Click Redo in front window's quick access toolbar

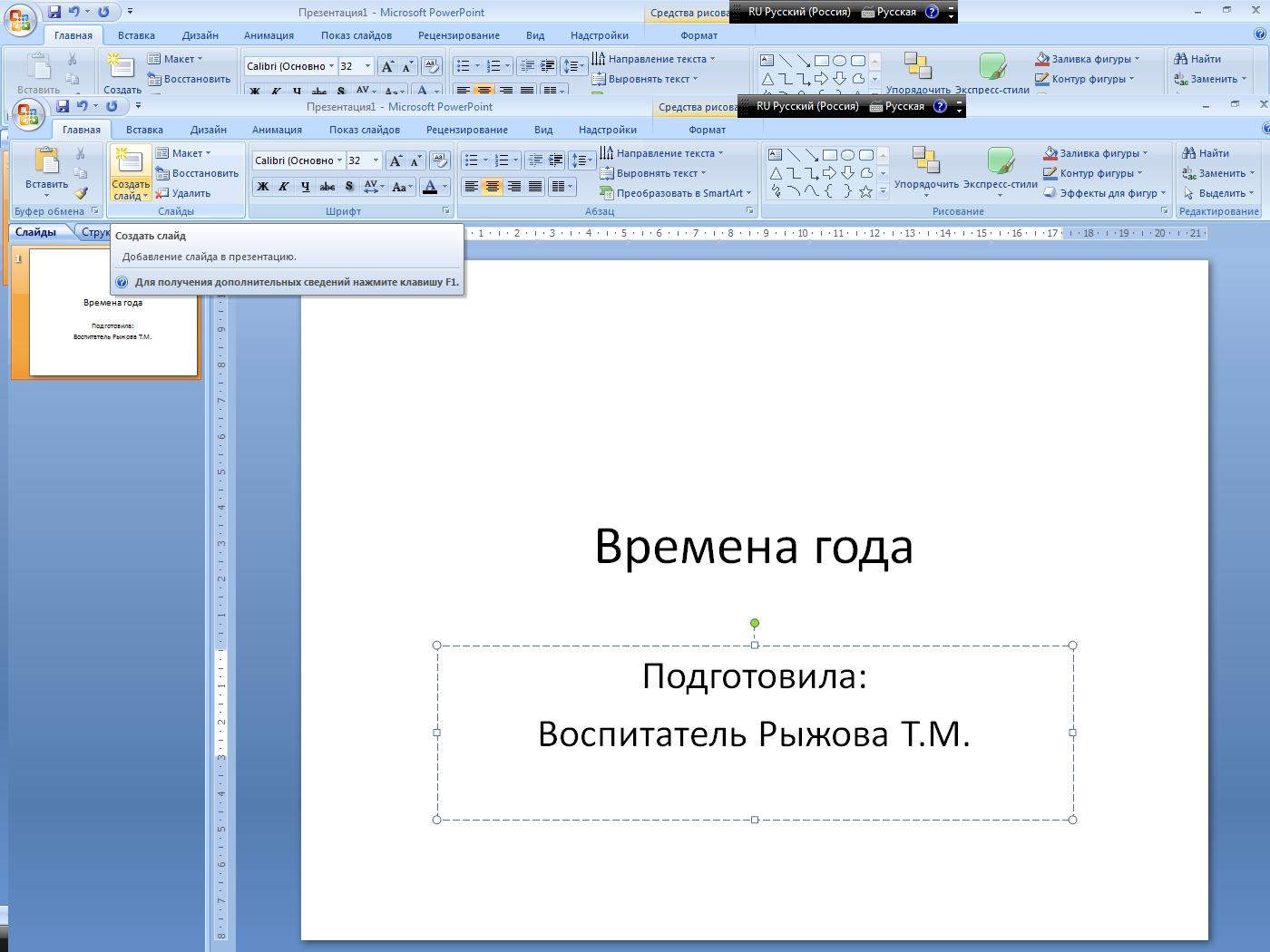[112, 106]
